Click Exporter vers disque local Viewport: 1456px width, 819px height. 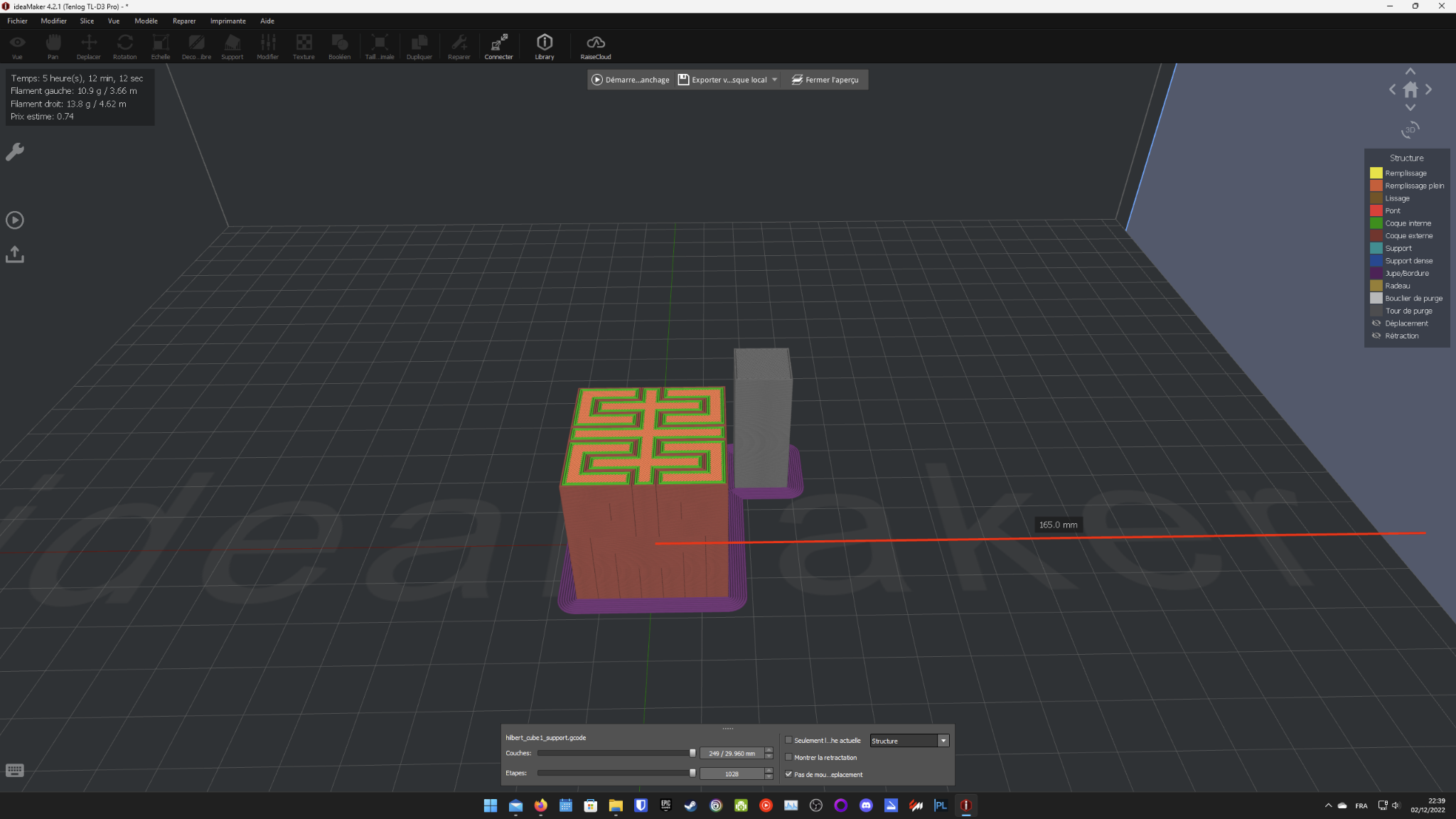pos(722,80)
